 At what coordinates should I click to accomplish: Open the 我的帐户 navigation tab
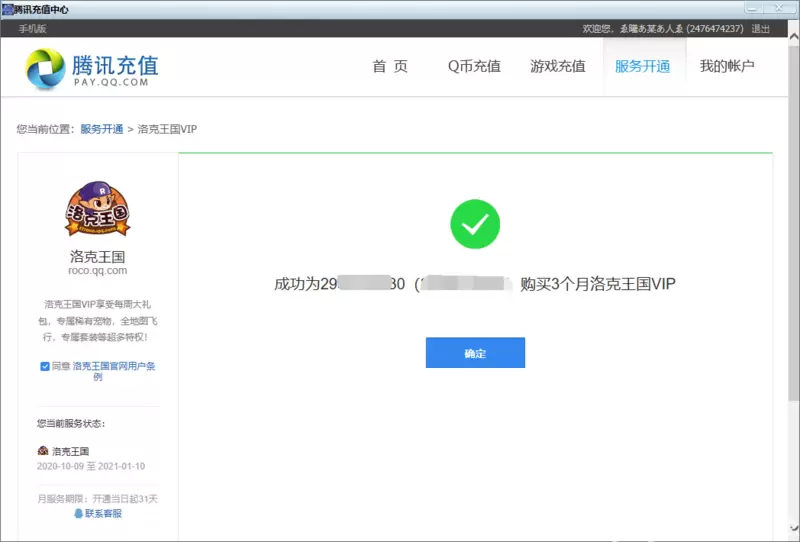tap(727, 66)
